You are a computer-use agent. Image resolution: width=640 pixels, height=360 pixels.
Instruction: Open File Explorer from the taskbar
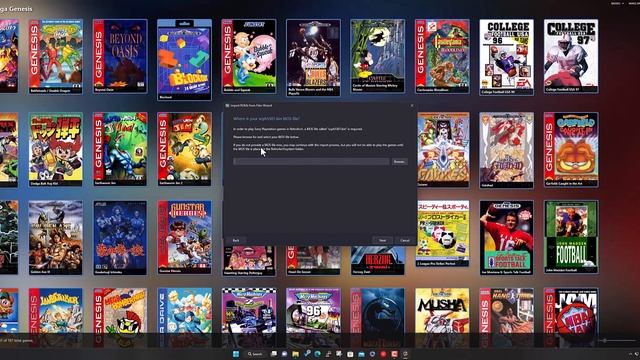296,354
